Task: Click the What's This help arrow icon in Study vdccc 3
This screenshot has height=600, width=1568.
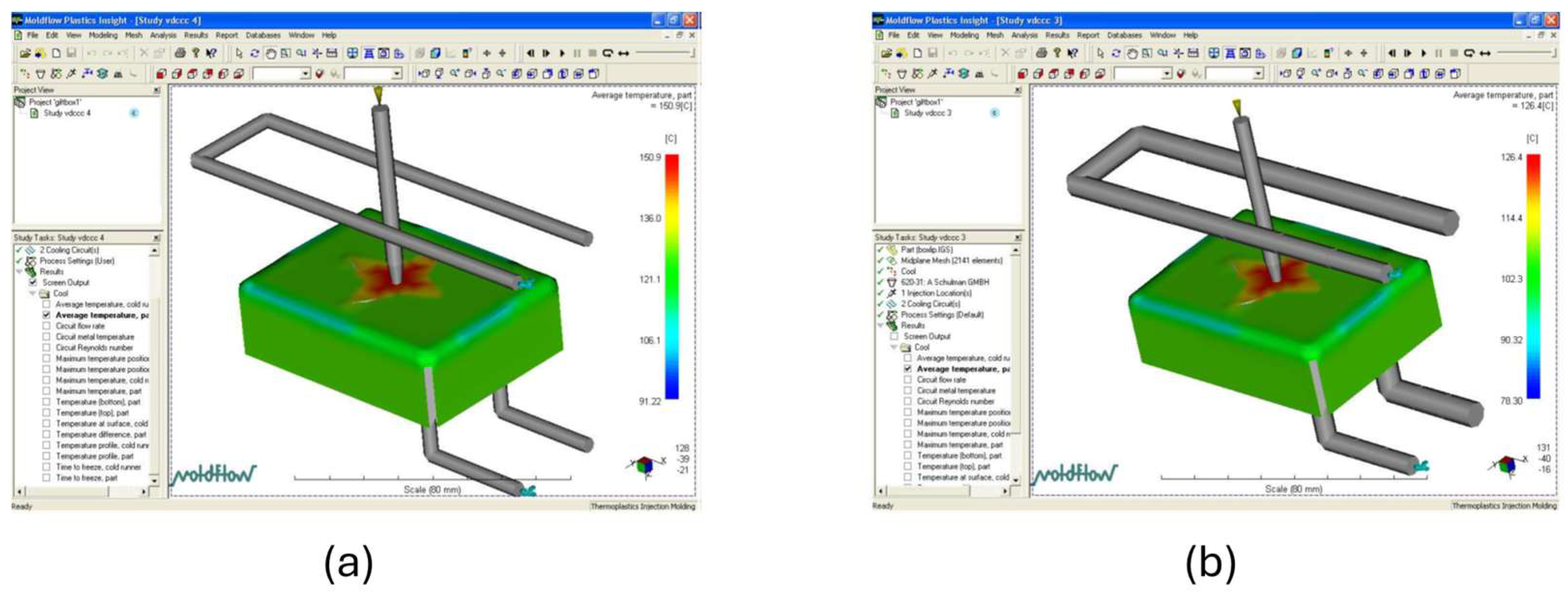Action: tap(1073, 54)
